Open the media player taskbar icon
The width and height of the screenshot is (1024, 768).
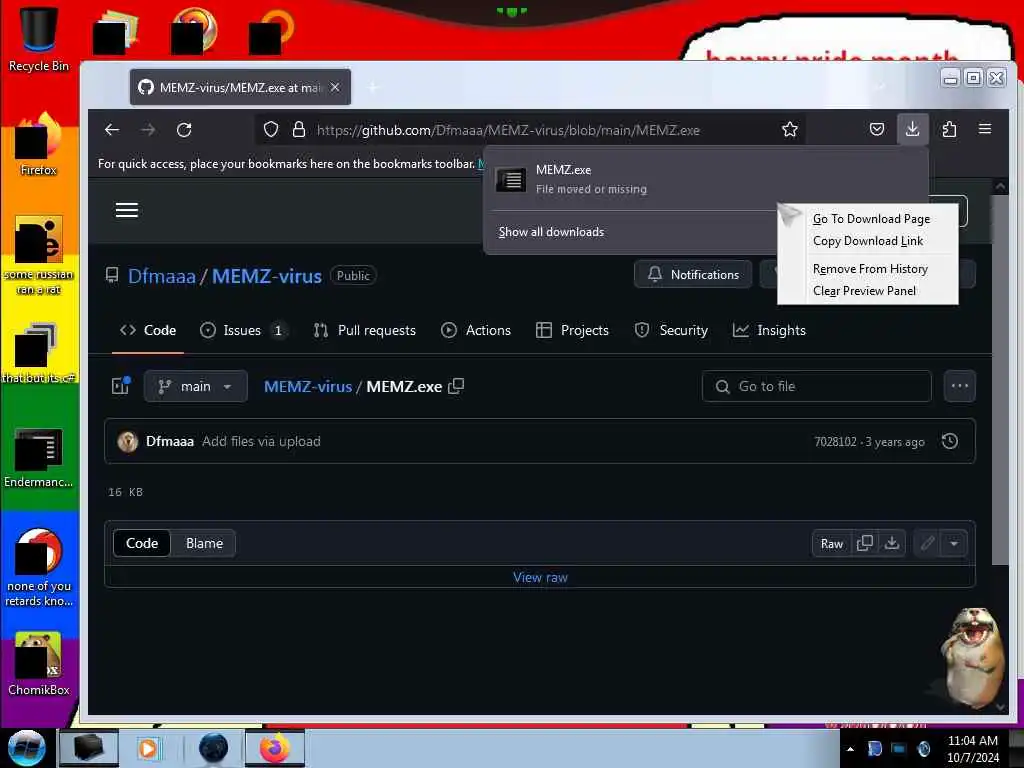coord(148,748)
